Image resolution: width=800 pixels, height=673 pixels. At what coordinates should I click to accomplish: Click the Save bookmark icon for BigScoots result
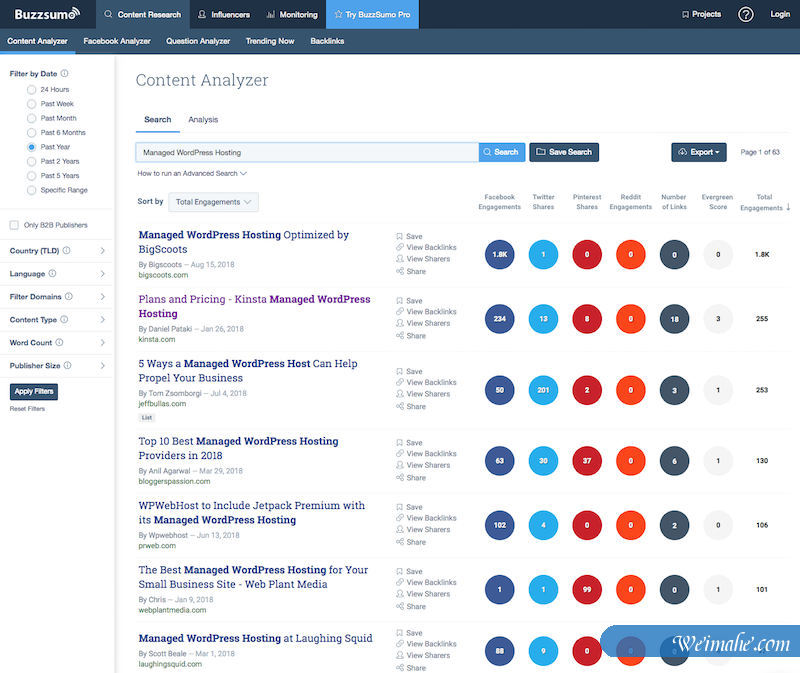pyautogui.click(x=400, y=236)
